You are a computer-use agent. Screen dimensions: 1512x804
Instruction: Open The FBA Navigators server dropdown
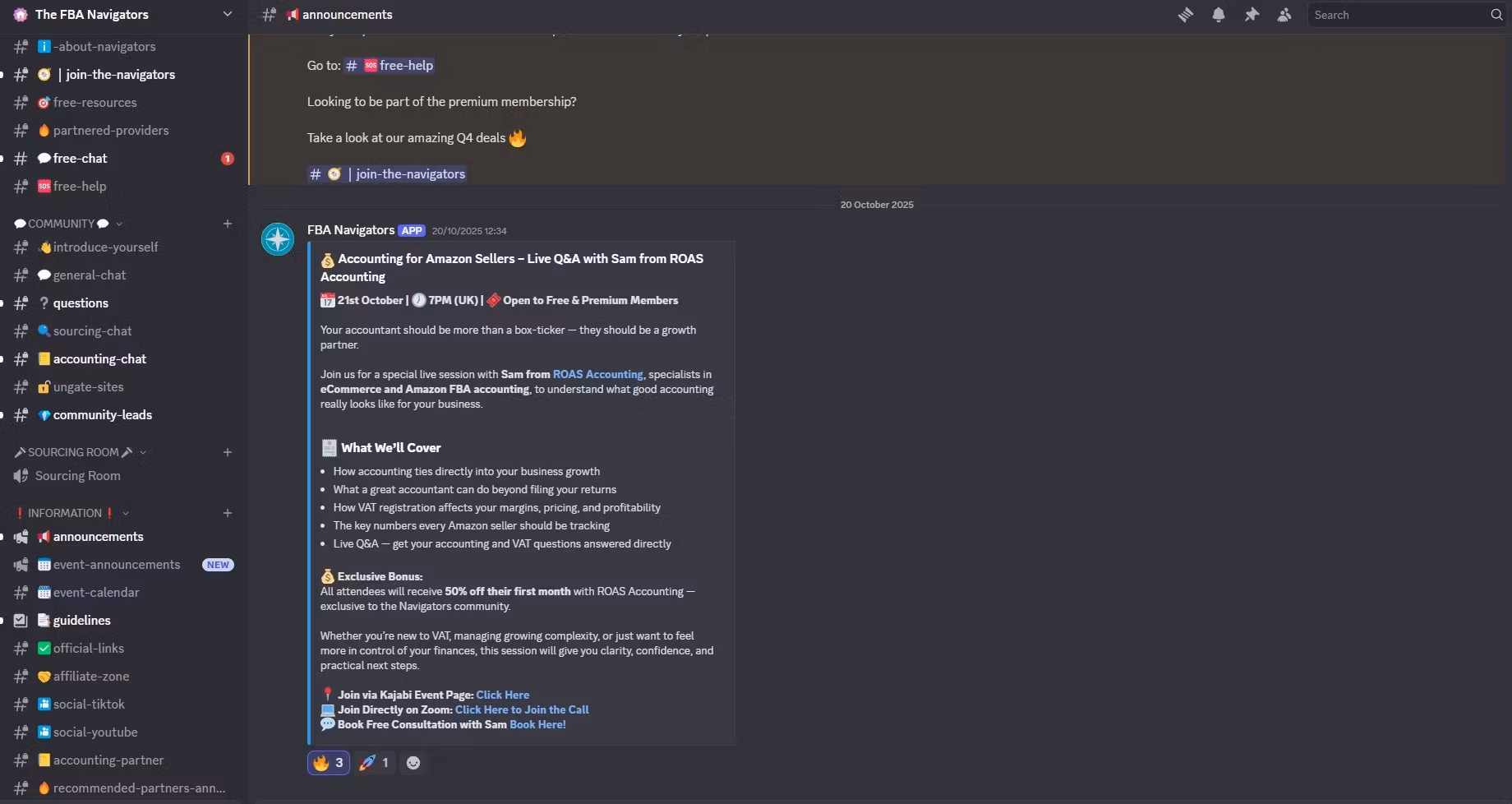pos(123,15)
